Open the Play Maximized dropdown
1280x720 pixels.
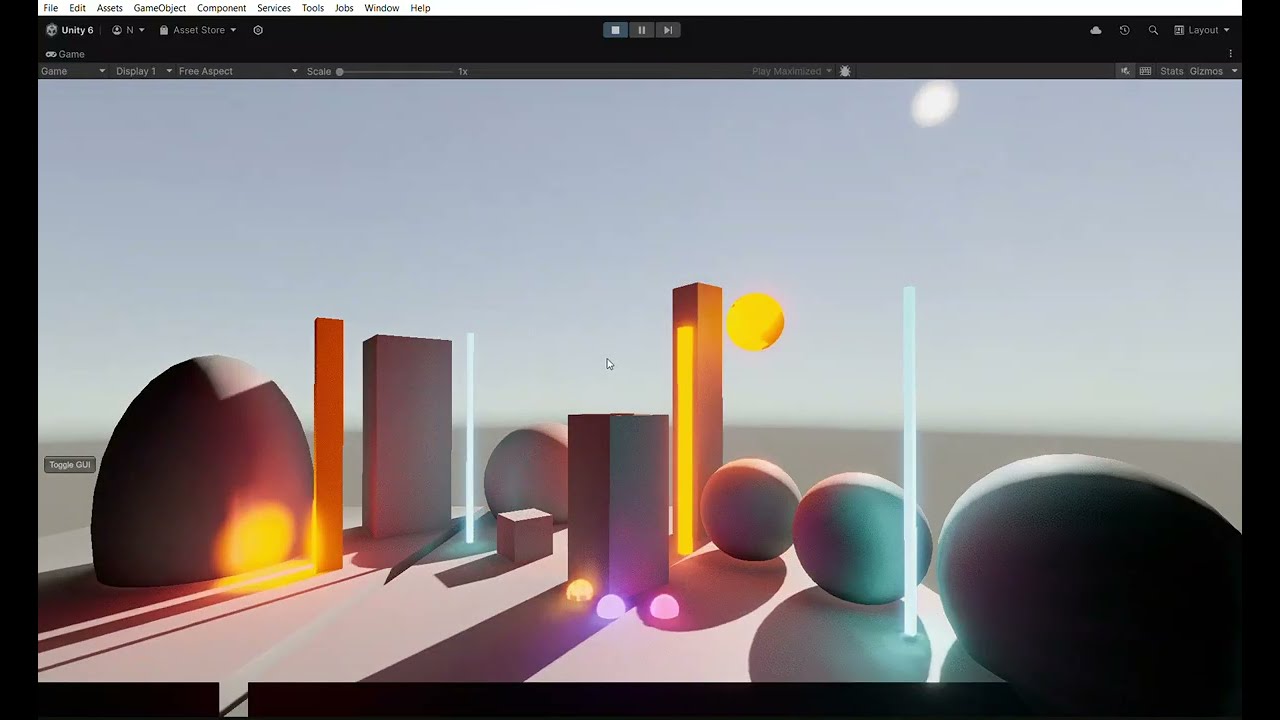point(792,71)
